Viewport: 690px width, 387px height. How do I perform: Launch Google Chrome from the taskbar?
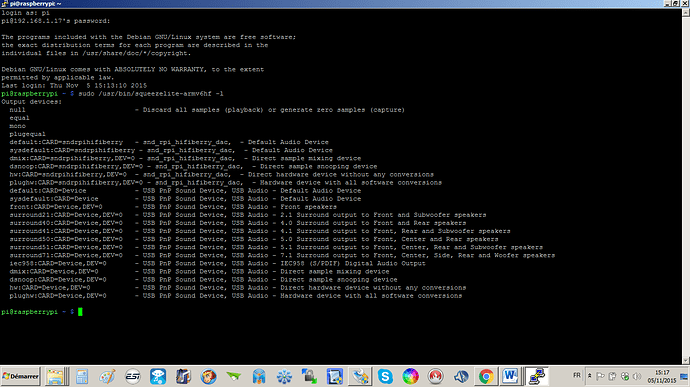(486, 376)
